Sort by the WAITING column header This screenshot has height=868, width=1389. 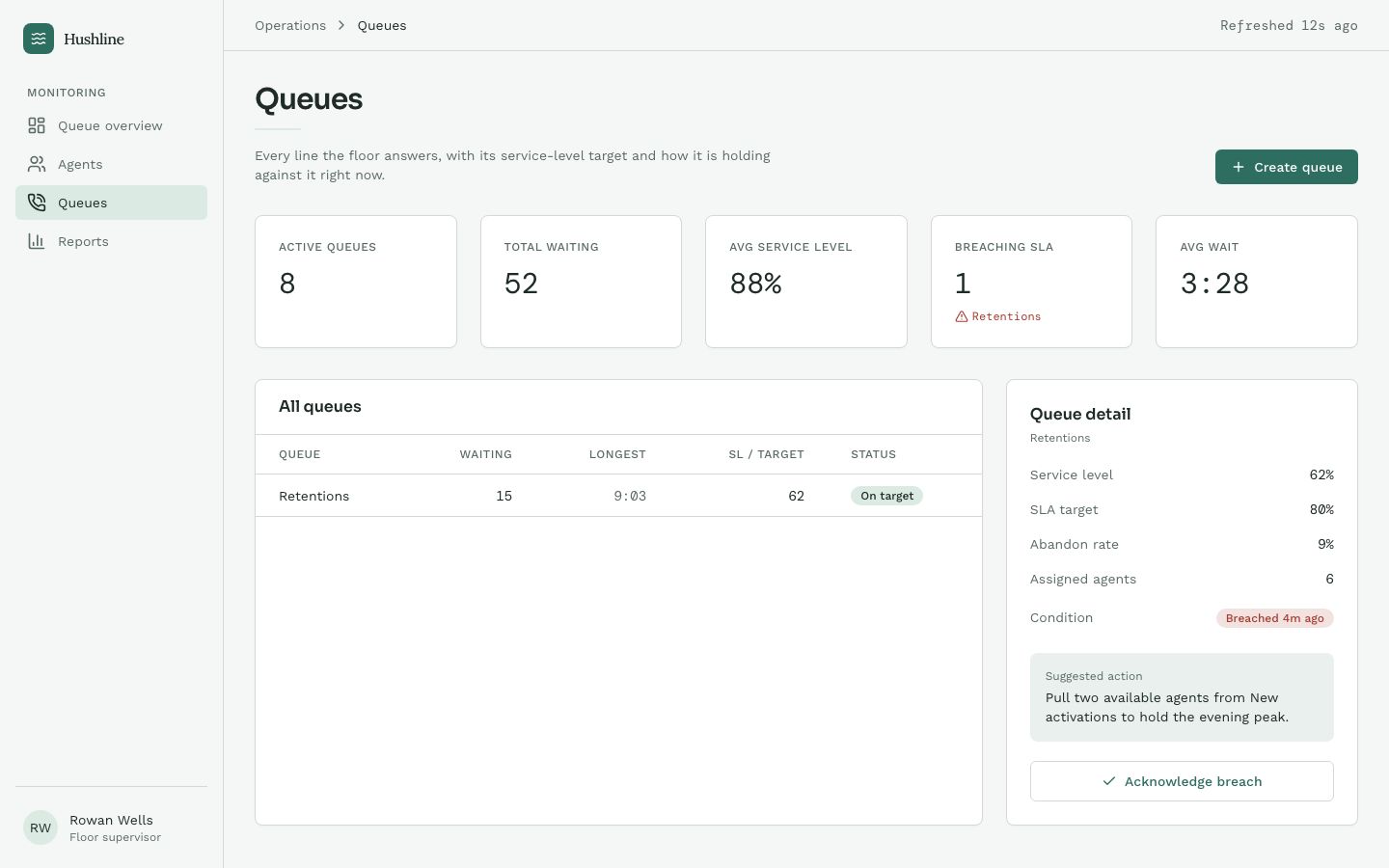click(485, 454)
